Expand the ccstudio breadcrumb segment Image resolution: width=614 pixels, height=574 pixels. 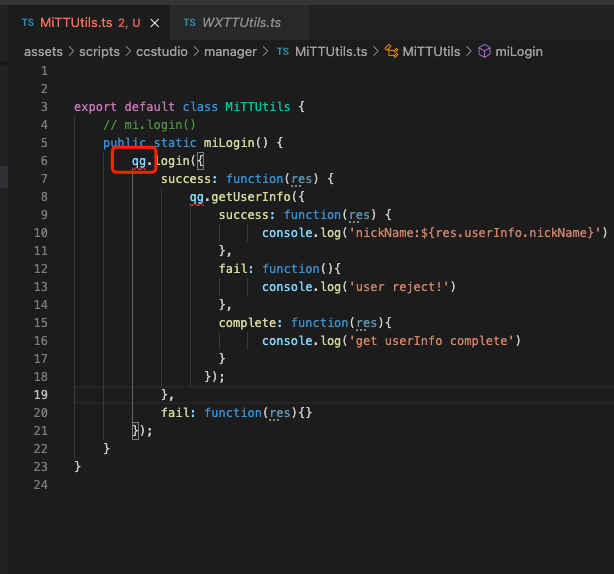click(161, 51)
